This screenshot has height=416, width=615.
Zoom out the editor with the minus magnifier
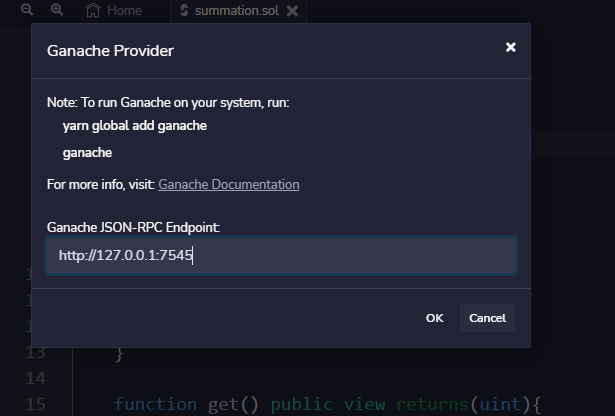pyautogui.click(x=27, y=9)
